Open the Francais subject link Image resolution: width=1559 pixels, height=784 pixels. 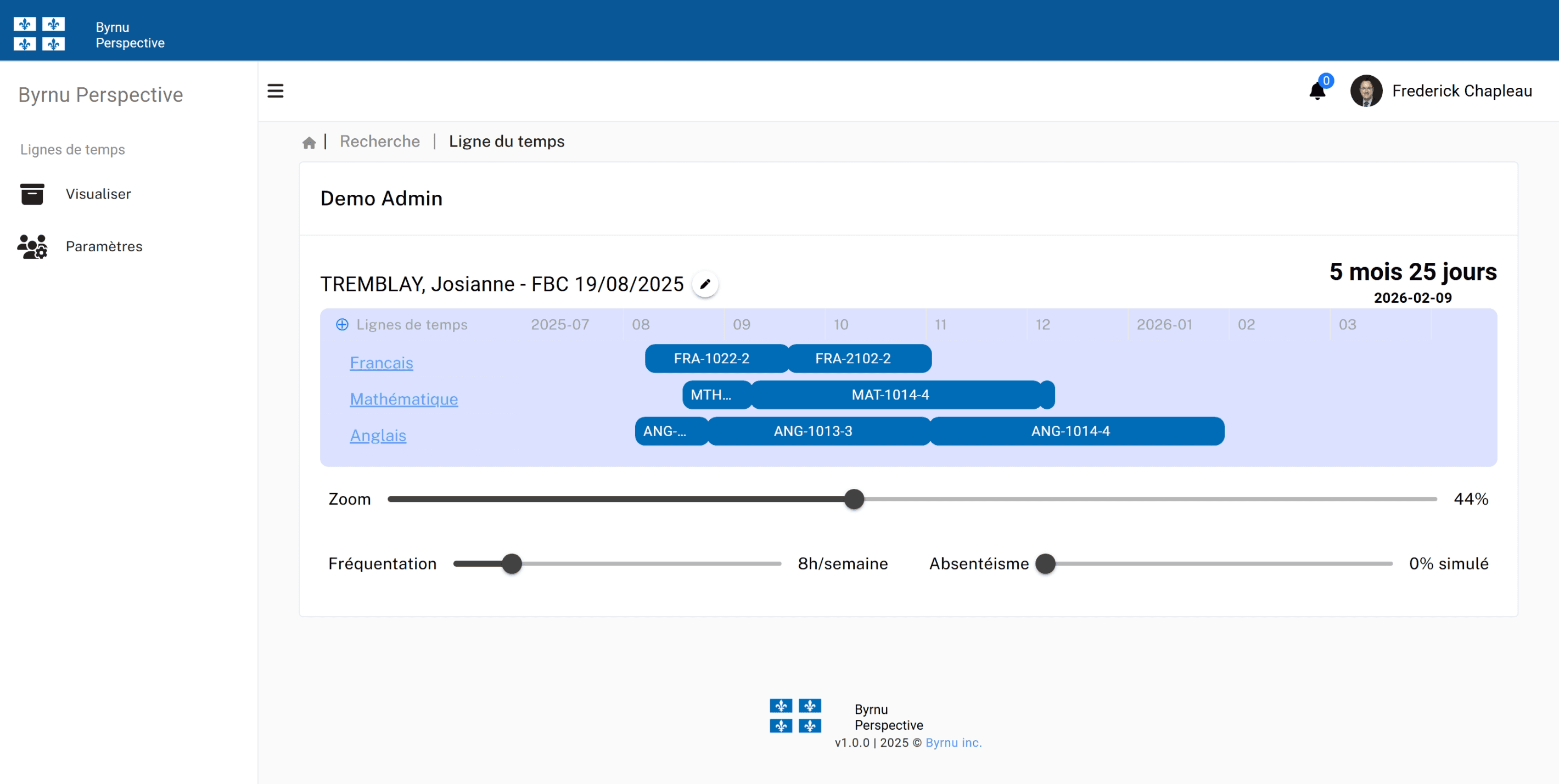[382, 363]
